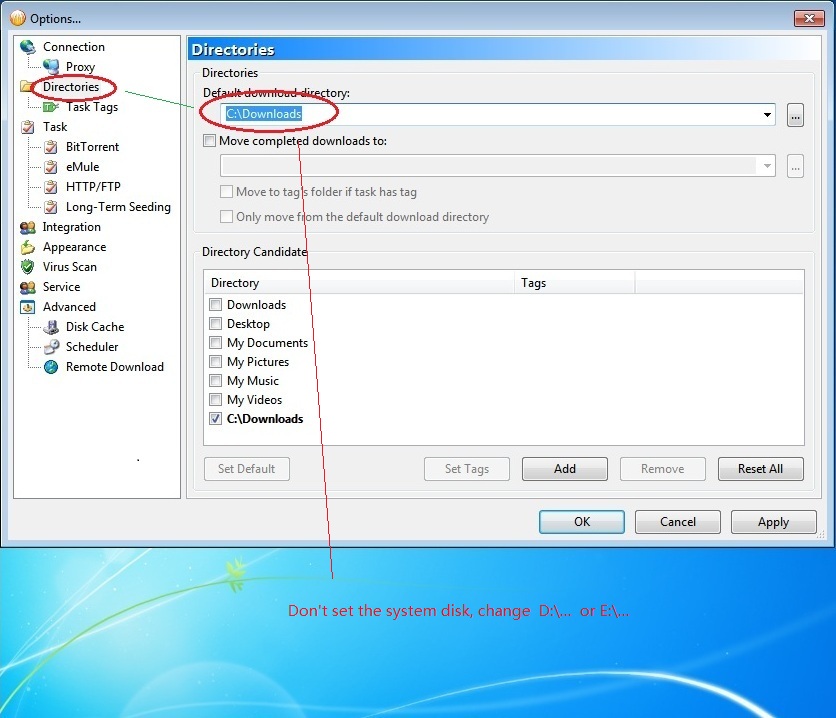The height and width of the screenshot is (718, 836).
Task: Confirm options with OK
Action: click(582, 521)
